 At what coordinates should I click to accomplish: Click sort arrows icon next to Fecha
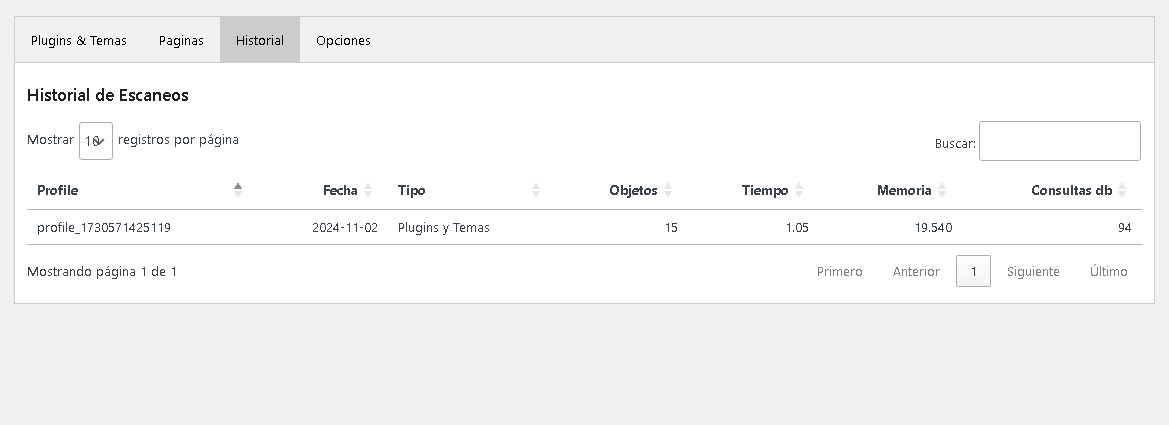368,190
